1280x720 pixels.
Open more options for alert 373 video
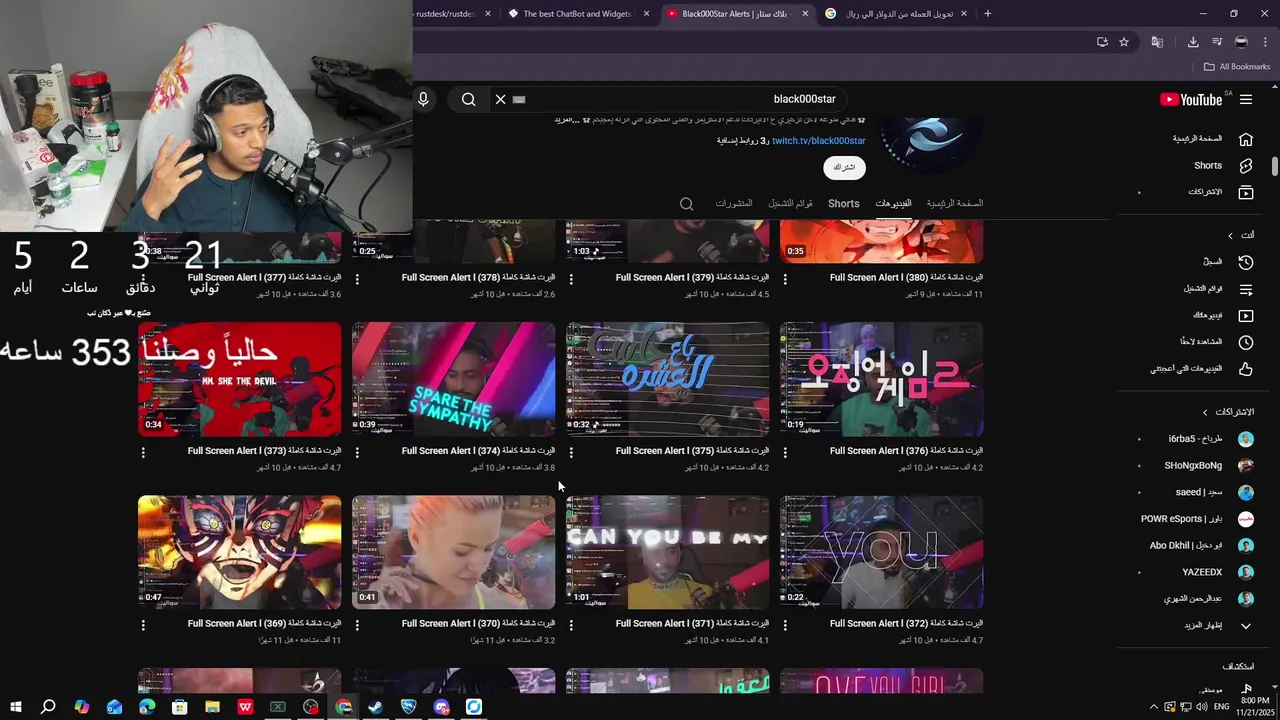click(x=143, y=452)
